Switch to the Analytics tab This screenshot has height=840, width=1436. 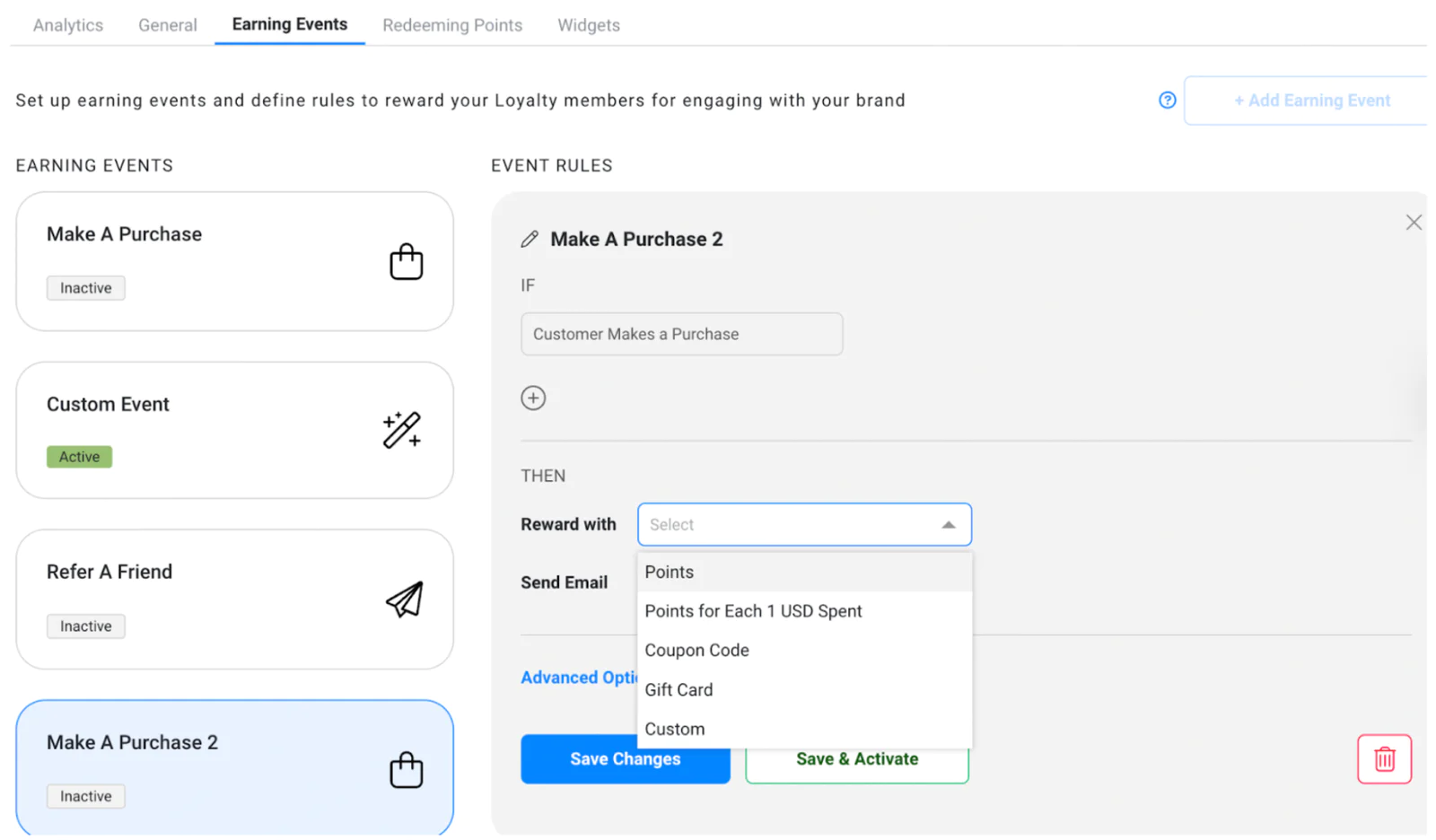[68, 25]
